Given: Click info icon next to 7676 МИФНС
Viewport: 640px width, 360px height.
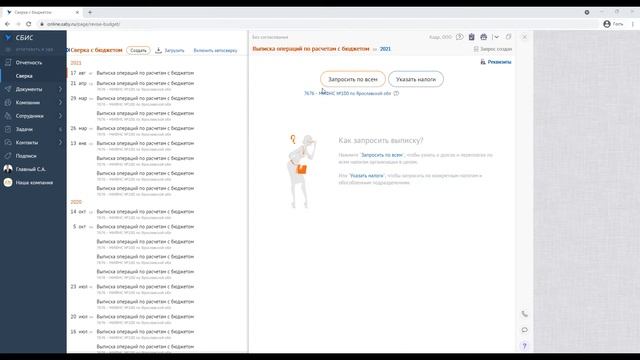Looking at the screenshot, I should (396, 93).
